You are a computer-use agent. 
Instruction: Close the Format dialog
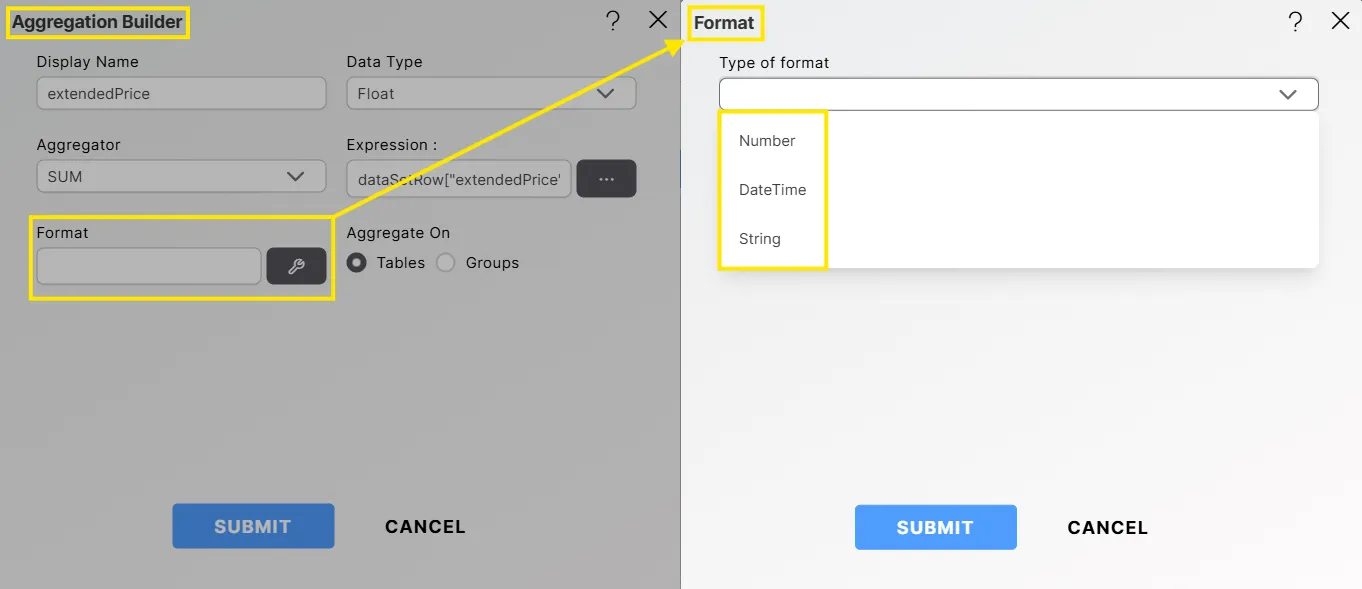[1340, 21]
